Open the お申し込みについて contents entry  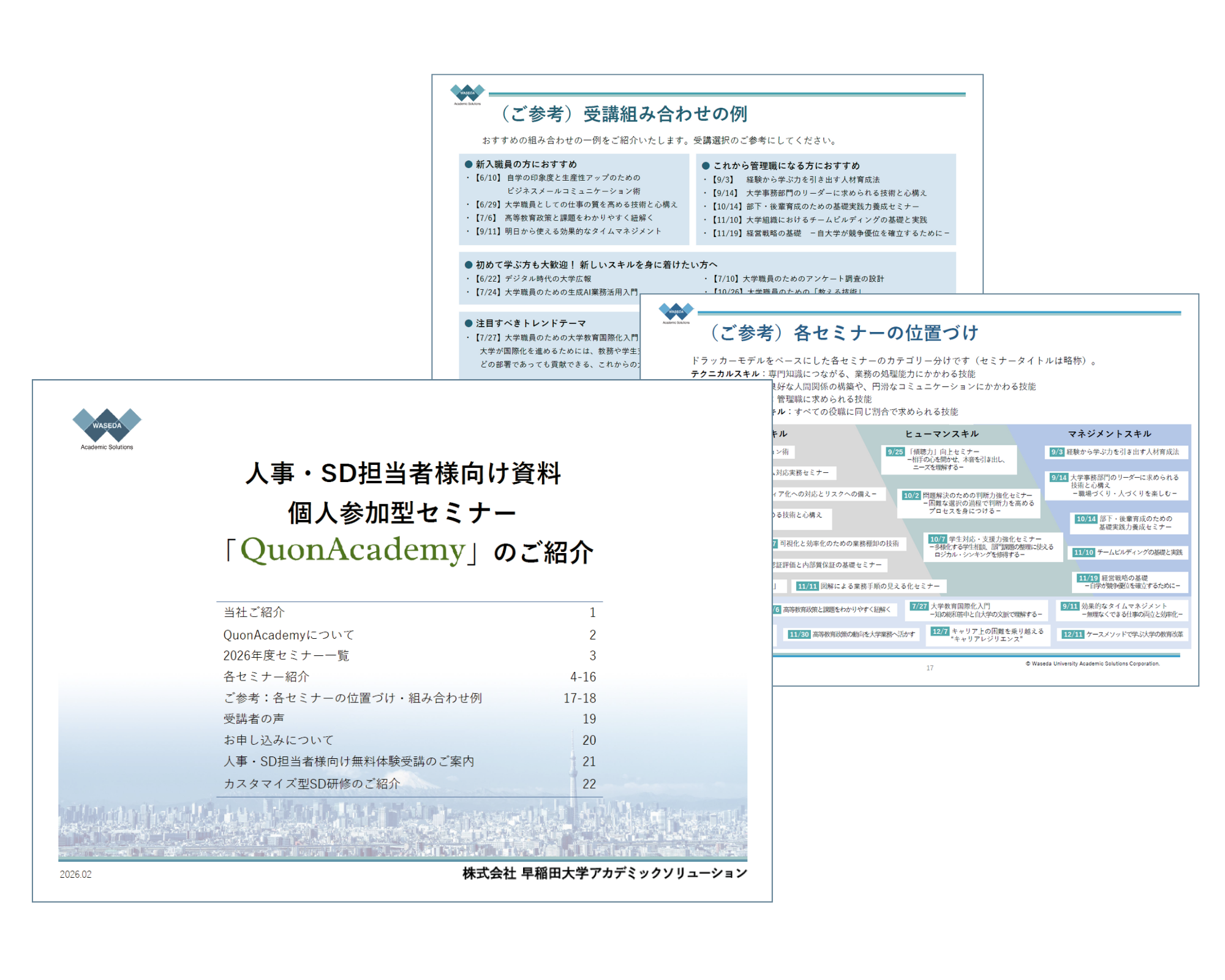pos(279,740)
